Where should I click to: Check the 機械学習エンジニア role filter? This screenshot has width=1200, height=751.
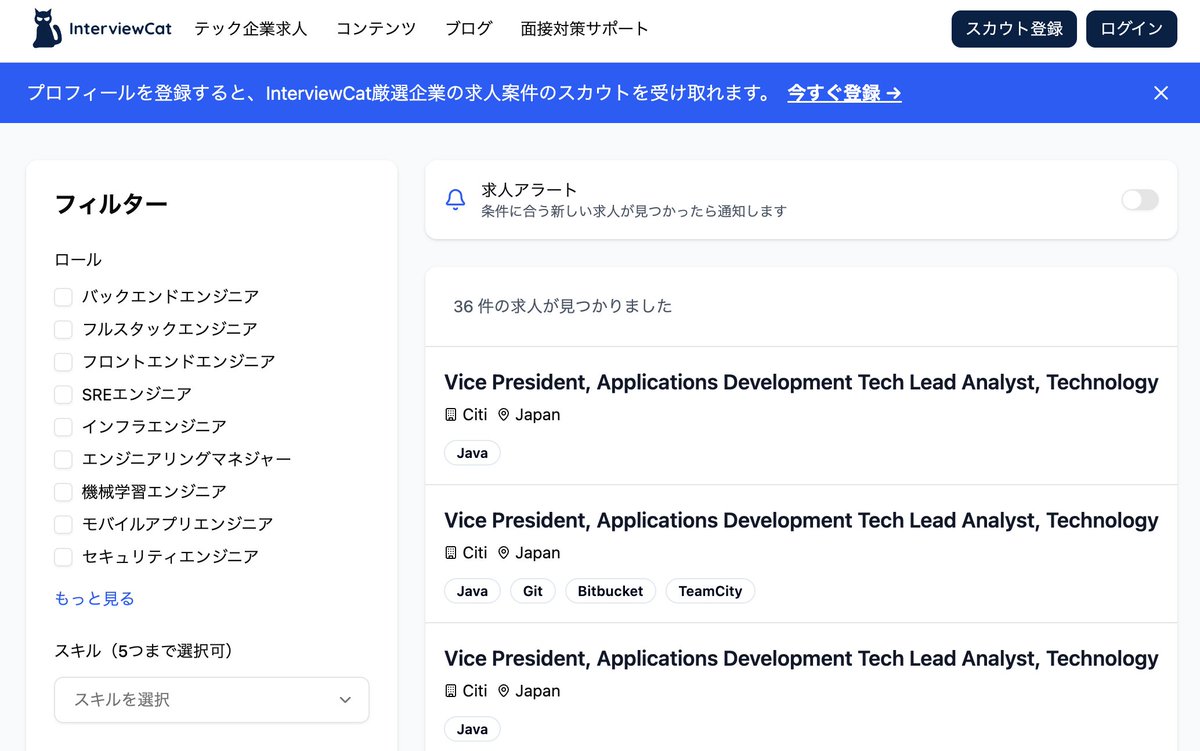[x=63, y=492]
